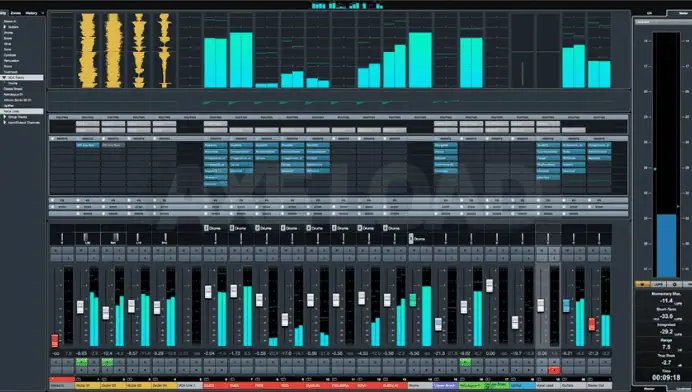Click the loudness time readout 00:09:18
This screenshot has width=692, height=392.
666,377
